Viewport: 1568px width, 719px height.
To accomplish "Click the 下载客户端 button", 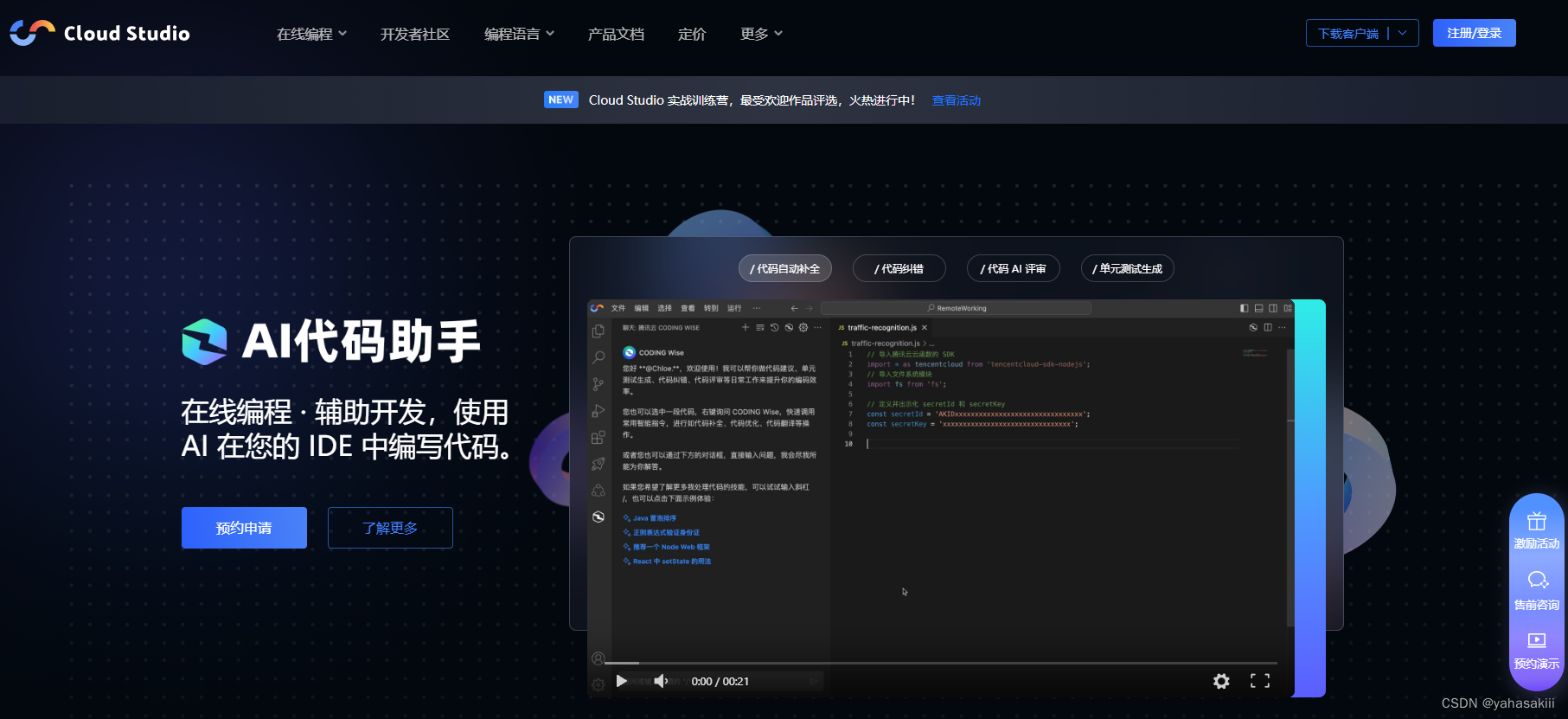I will coord(1347,33).
